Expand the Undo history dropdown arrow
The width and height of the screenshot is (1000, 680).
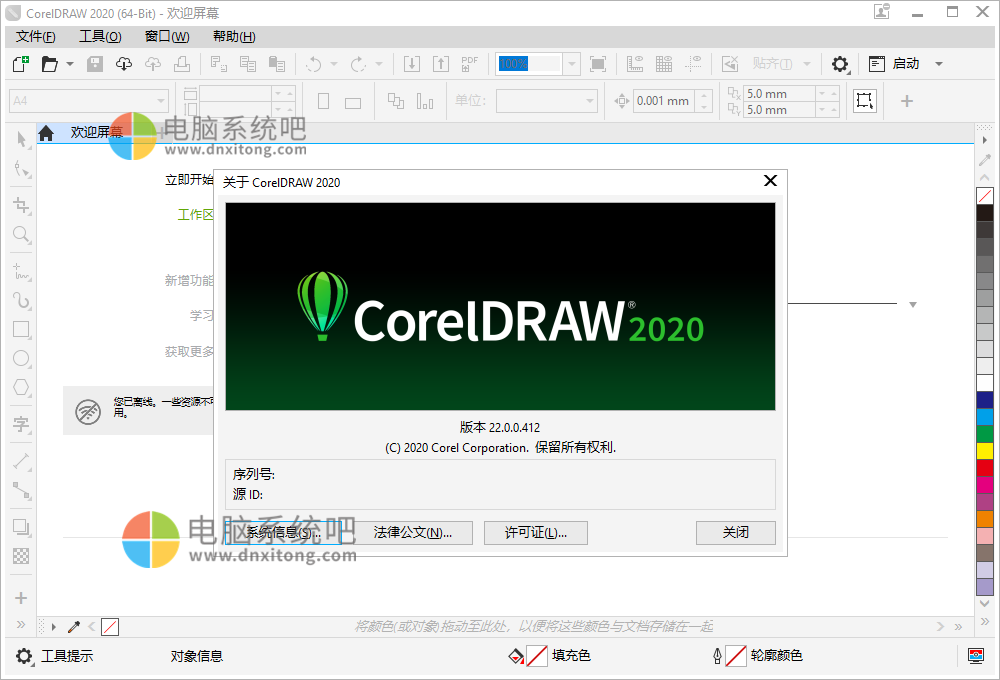(x=334, y=64)
